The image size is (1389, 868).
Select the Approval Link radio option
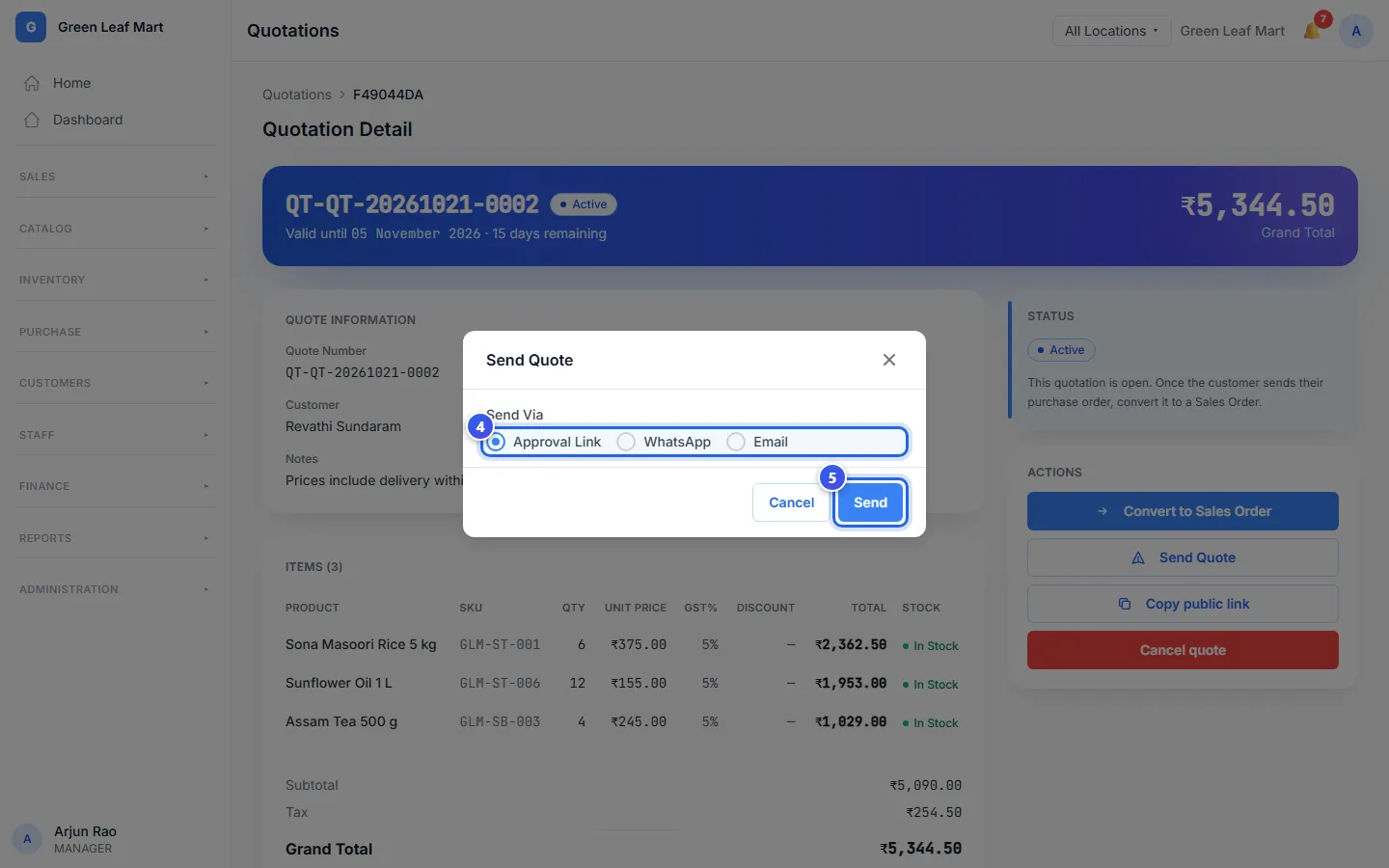496,442
